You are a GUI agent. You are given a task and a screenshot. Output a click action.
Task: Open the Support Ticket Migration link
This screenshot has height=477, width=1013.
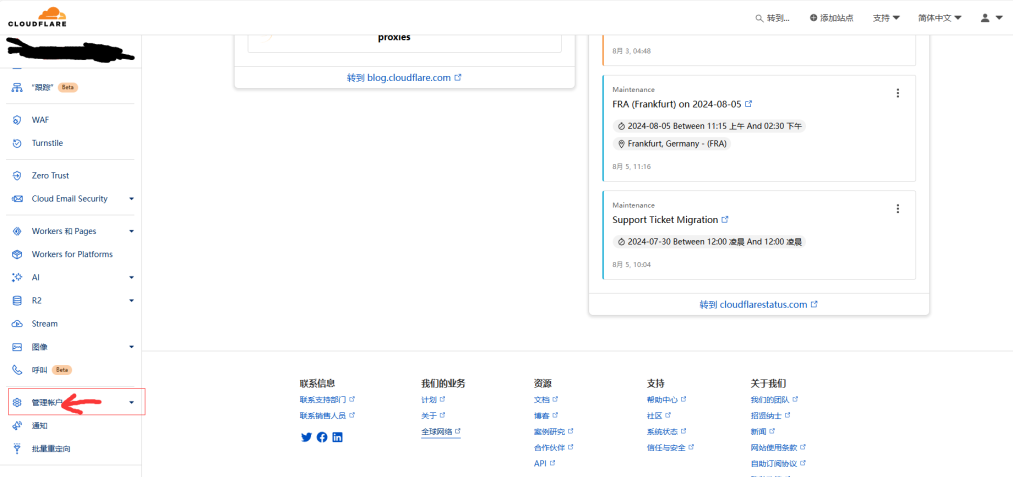(671, 220)
